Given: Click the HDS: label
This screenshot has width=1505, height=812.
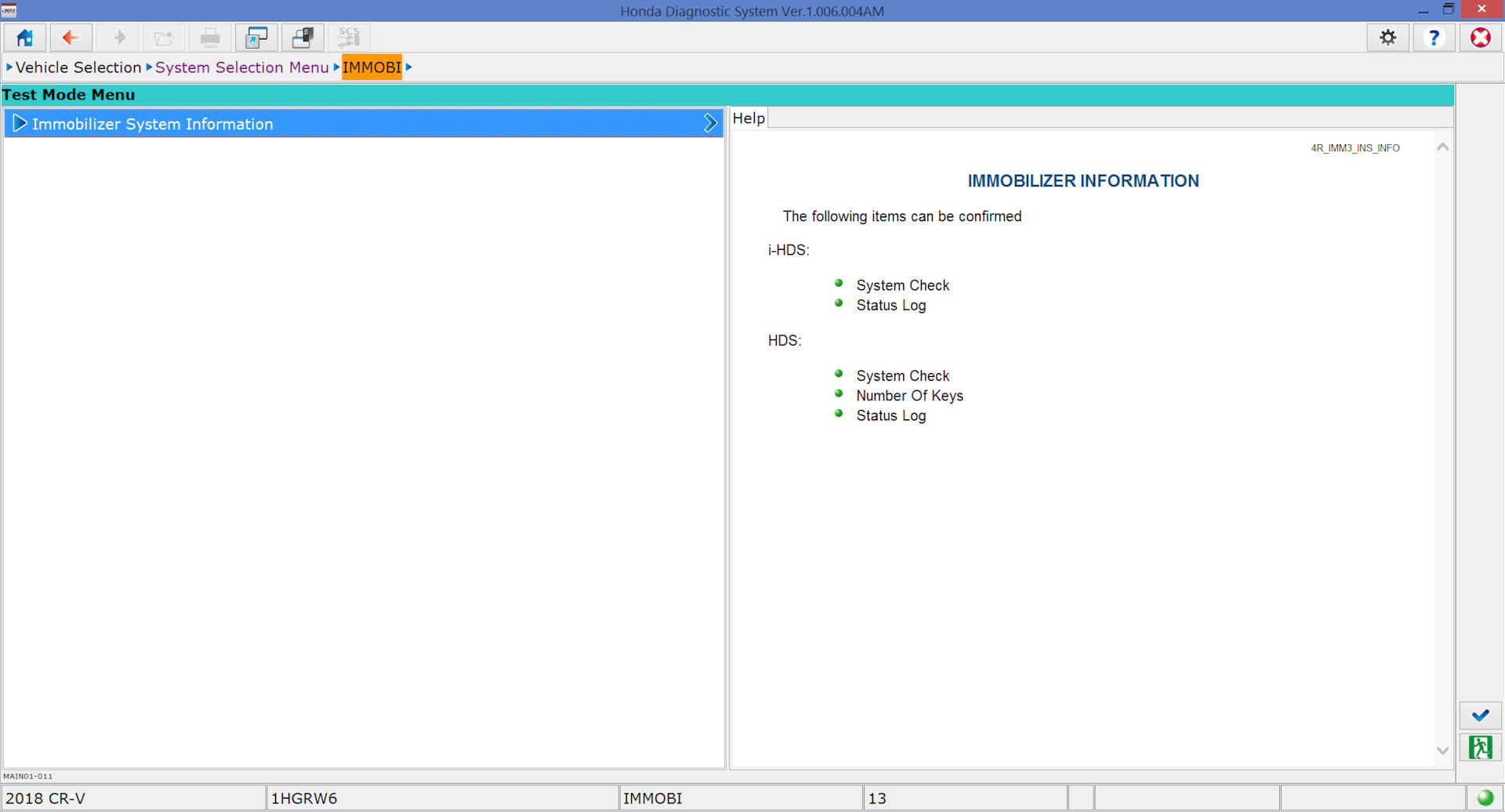Looking at the screenshot, I should pos(785,341).
